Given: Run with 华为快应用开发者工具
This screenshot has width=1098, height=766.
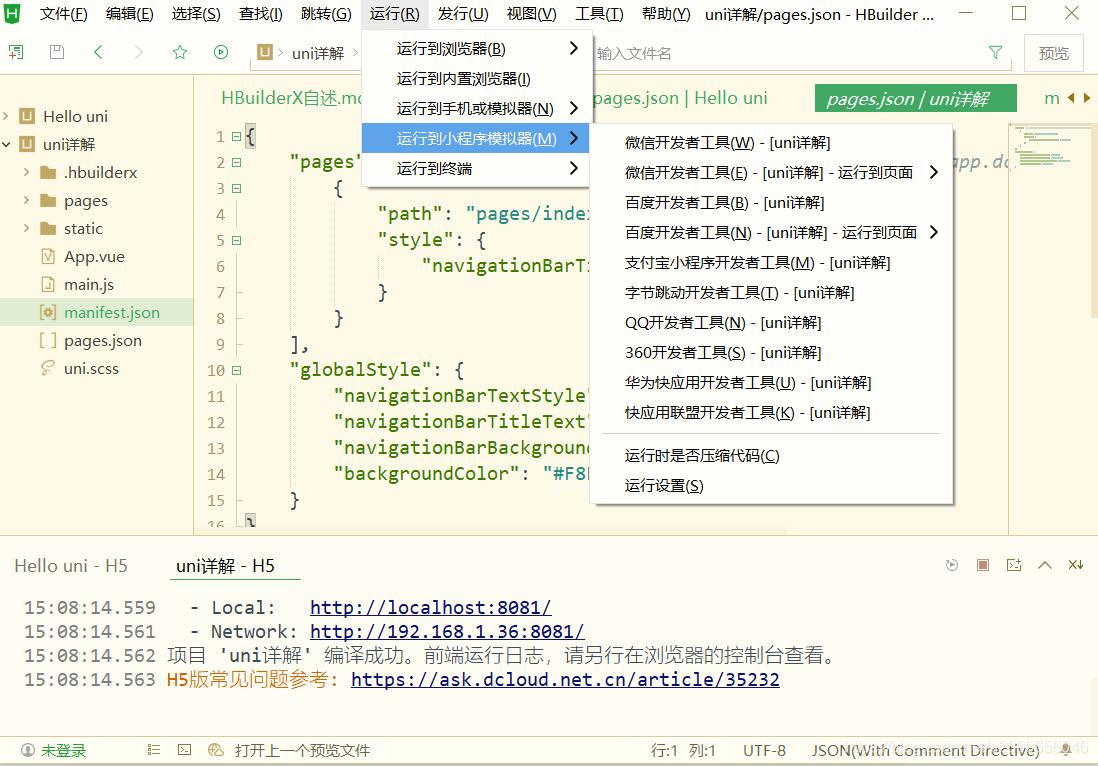Looking at the screenshot, I should point(771,383).
